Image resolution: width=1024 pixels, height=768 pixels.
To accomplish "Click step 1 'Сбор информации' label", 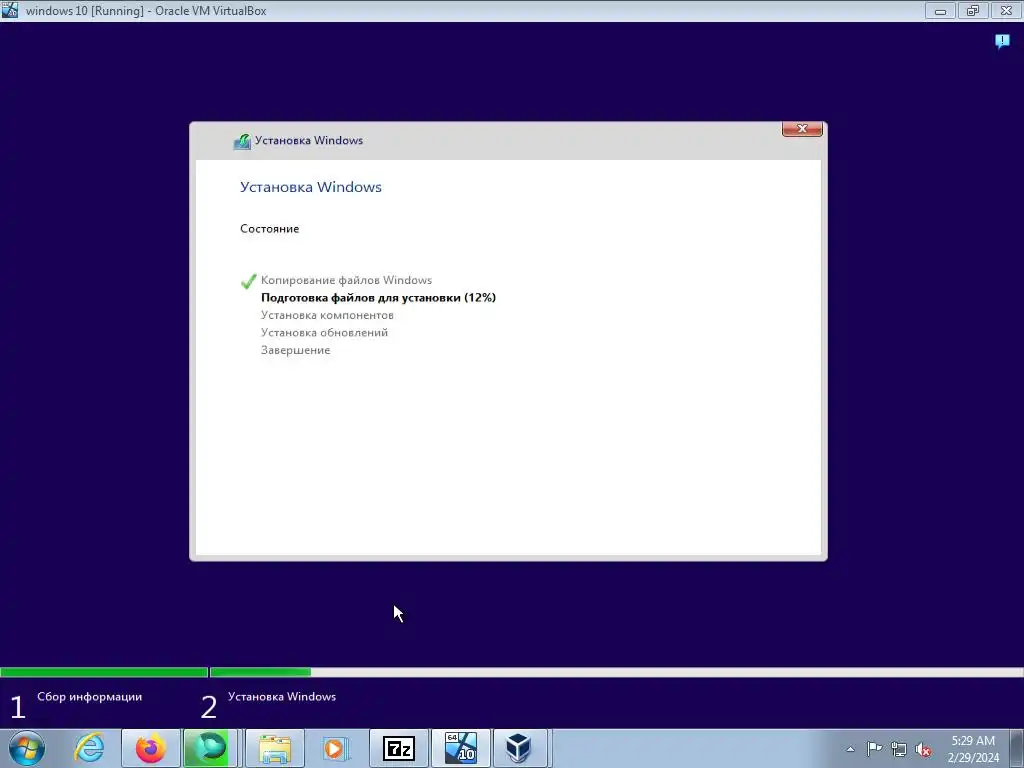I will 89,697.
